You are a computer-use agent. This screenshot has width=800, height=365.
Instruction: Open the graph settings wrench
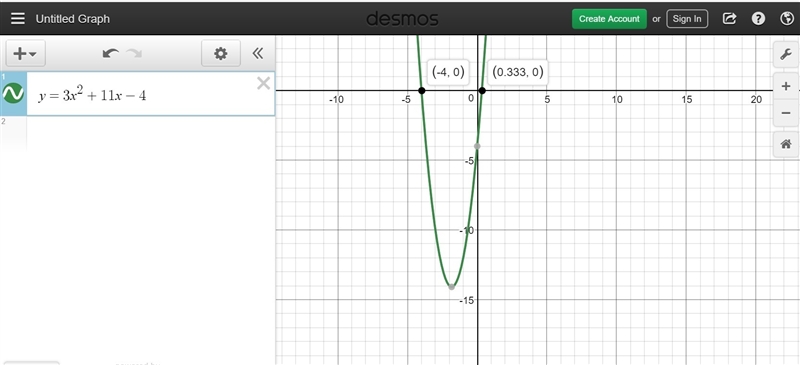coord(786,55)
